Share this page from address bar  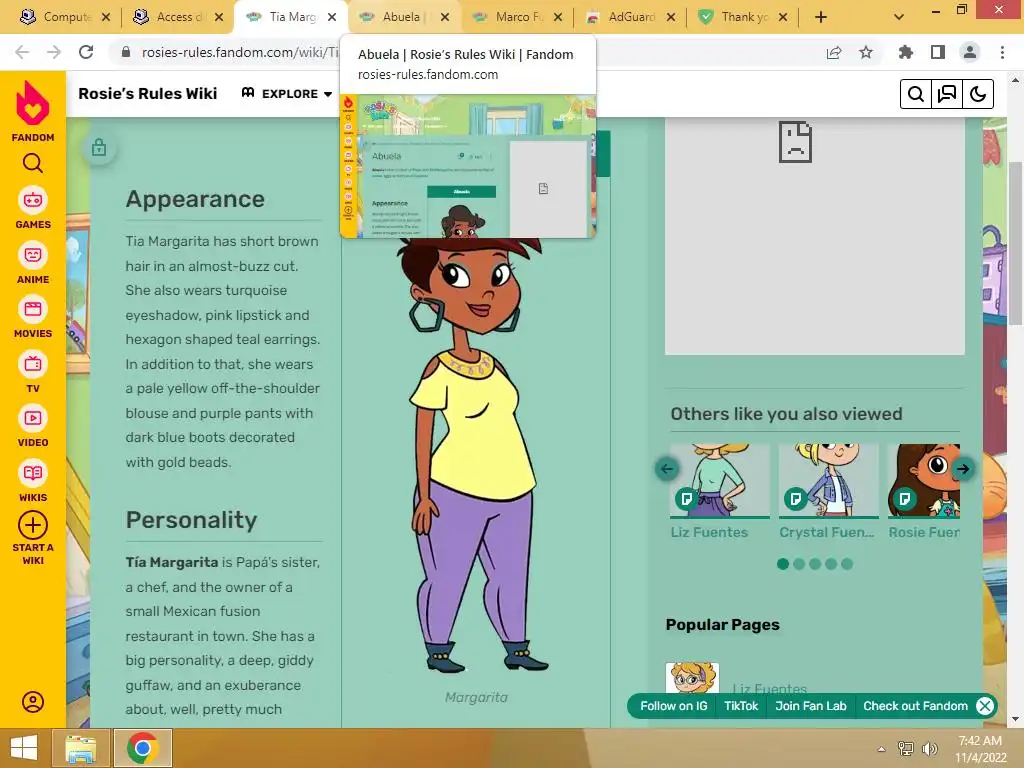[834, 52]
